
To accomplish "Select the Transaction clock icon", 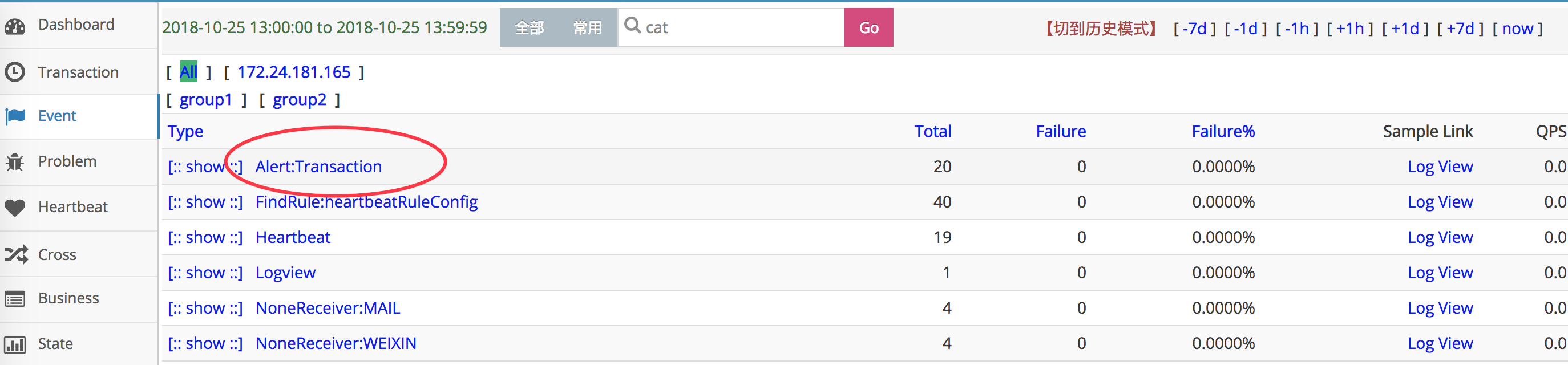I will (x=17, y=71).
